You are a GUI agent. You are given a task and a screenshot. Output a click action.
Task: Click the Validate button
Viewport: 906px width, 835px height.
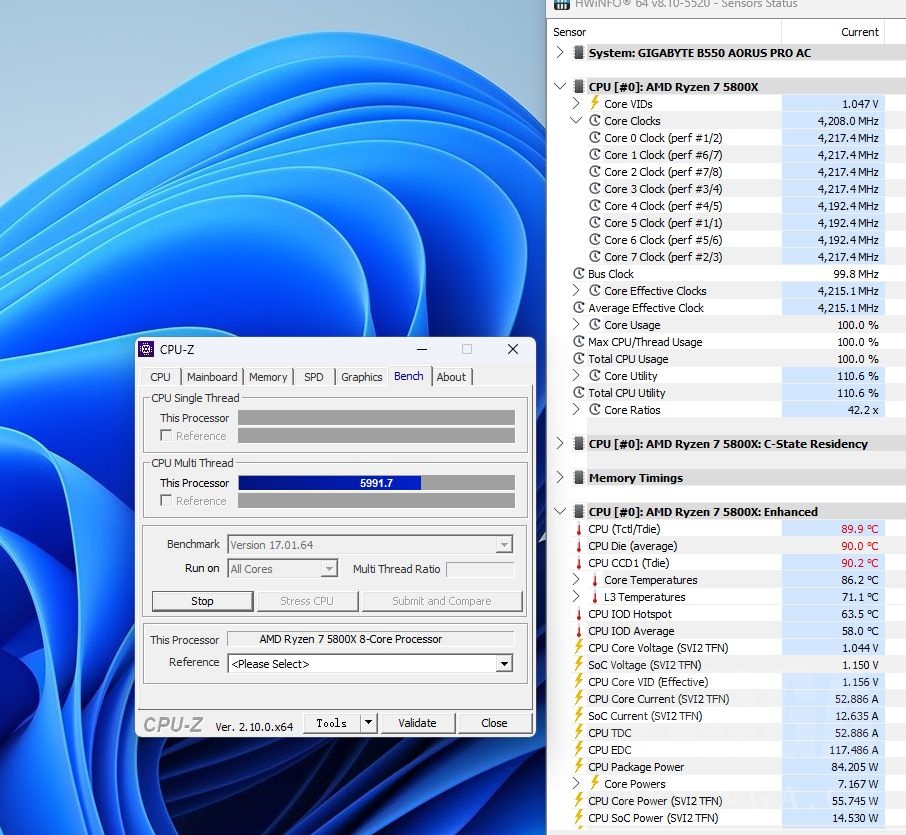[x=417, y=723]
